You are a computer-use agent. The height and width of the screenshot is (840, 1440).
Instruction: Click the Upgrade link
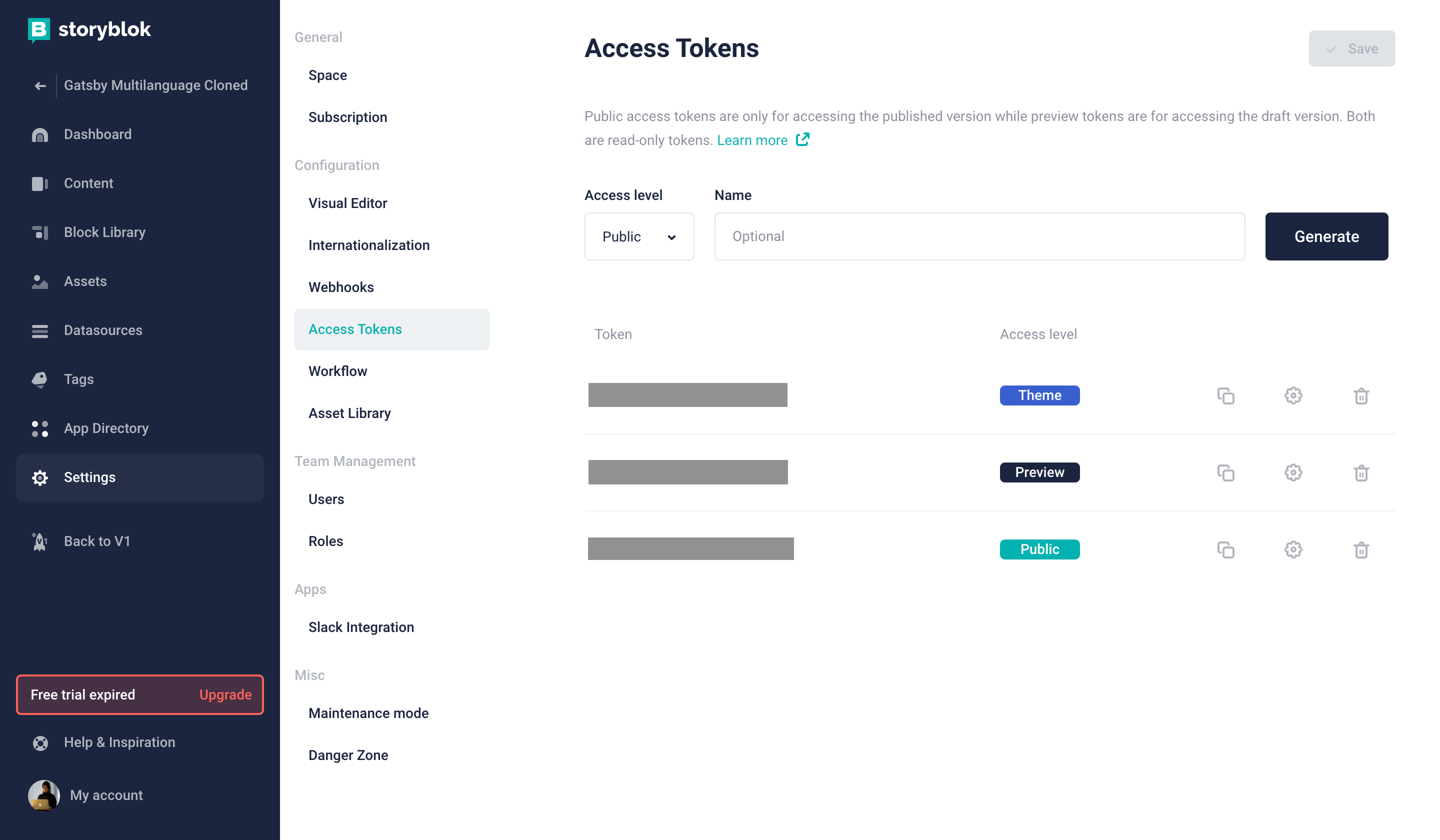pyautogui.click(x=225, y=694)
